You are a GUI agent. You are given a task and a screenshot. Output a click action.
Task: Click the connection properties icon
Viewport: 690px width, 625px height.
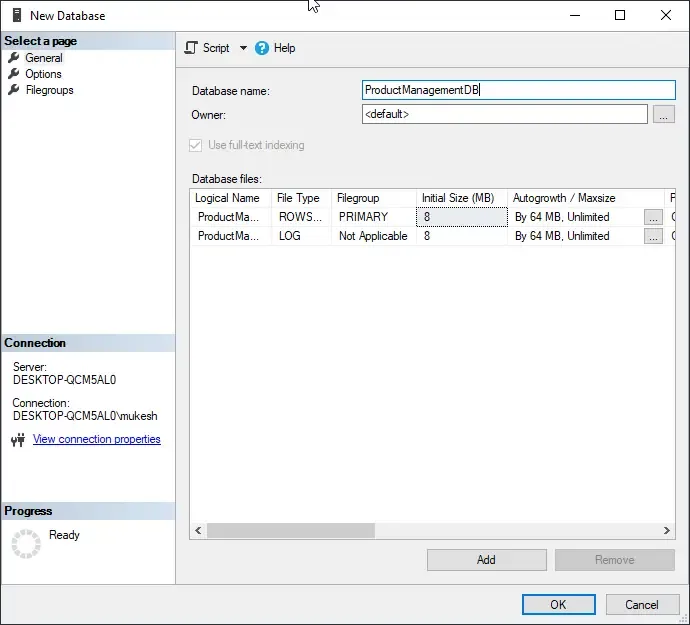click(17, 440)
